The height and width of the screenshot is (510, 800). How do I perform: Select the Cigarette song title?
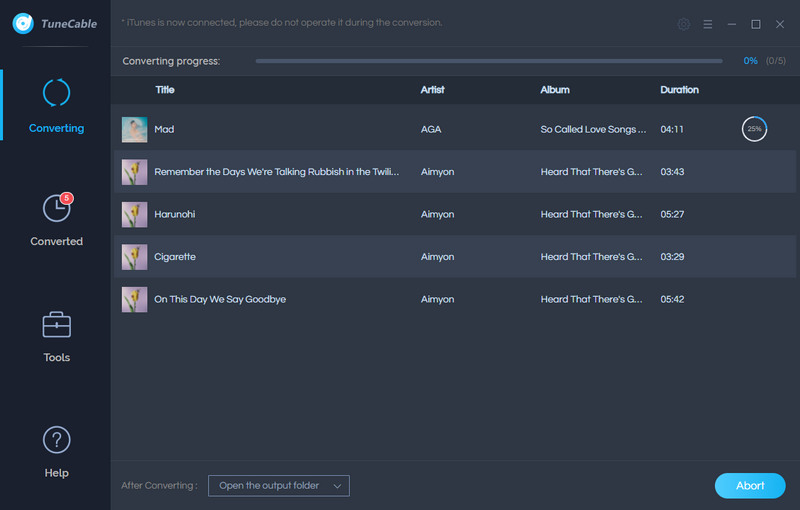click(174, 257)
